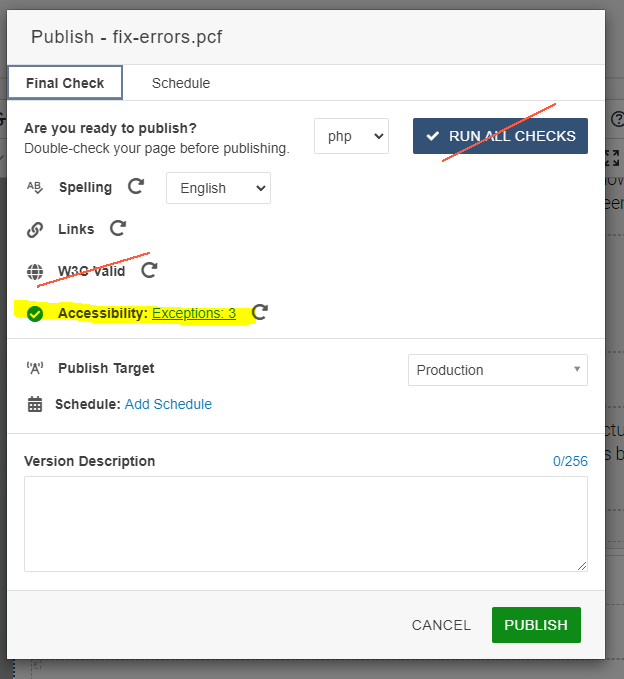Click the green Publish button

tap(535, 625)
